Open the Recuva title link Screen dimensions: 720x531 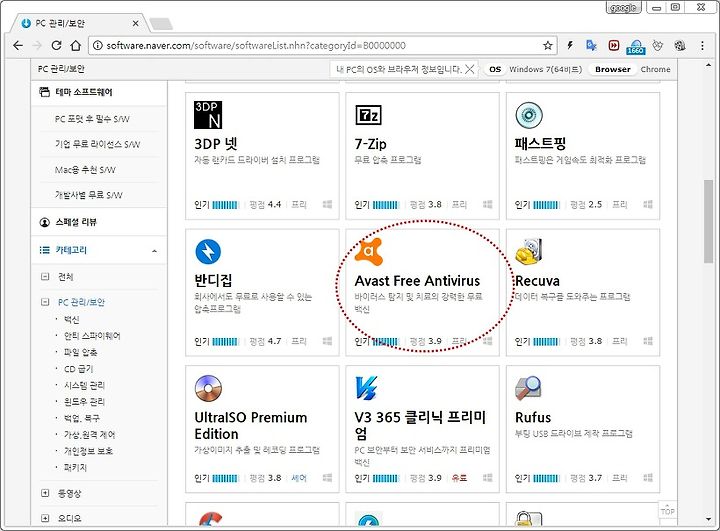coord(537,281)
